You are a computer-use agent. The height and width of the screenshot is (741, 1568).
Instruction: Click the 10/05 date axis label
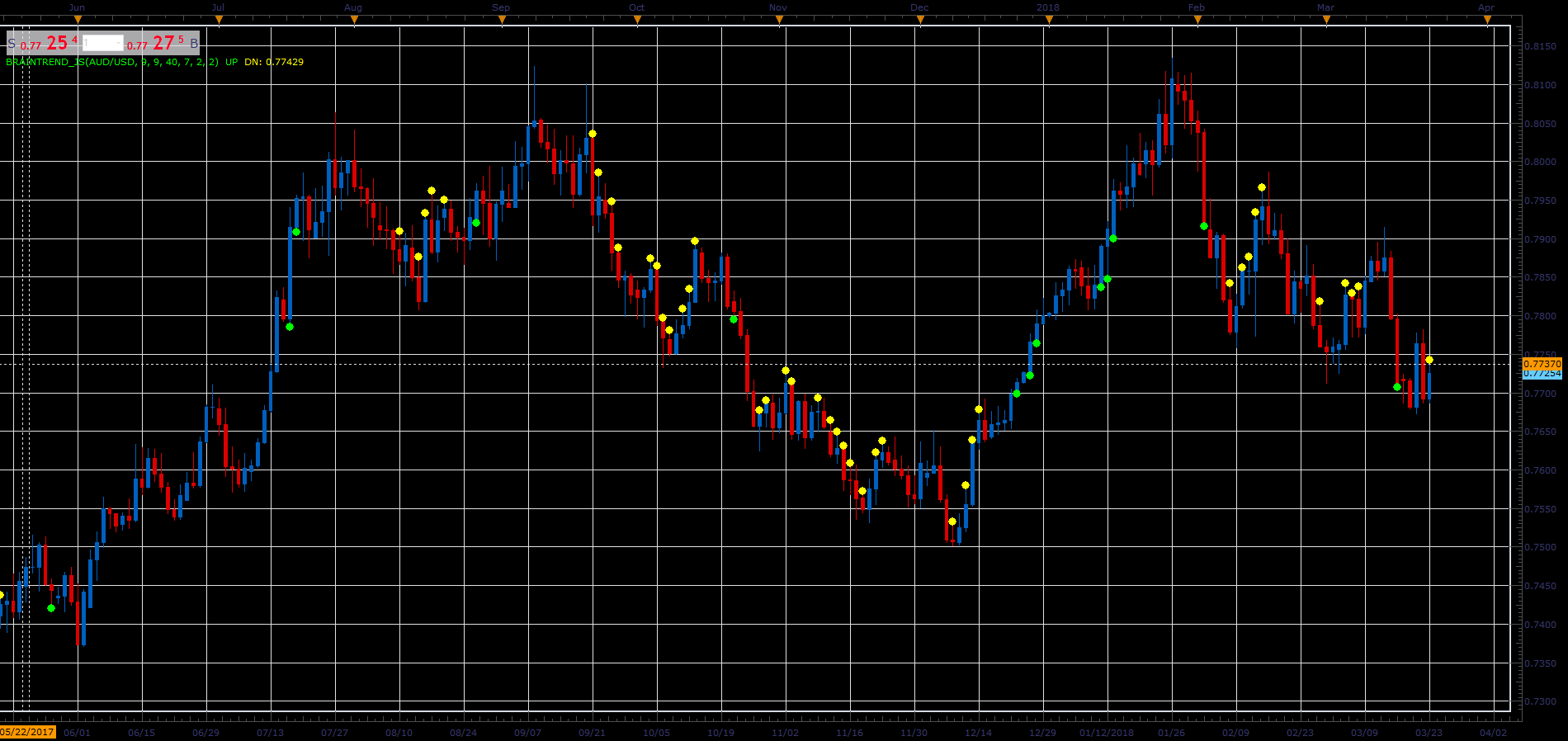(657, 733)
